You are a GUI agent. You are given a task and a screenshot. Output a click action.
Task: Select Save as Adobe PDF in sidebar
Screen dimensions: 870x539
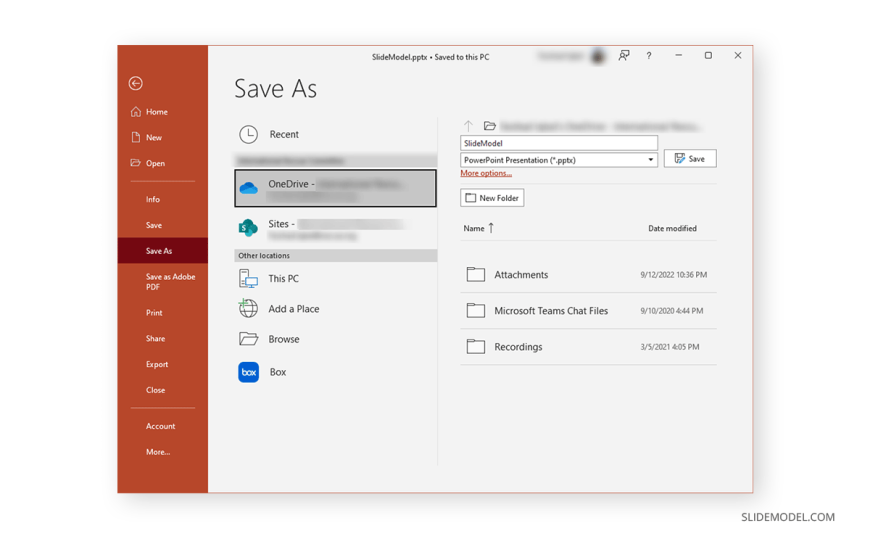(170, 282)
